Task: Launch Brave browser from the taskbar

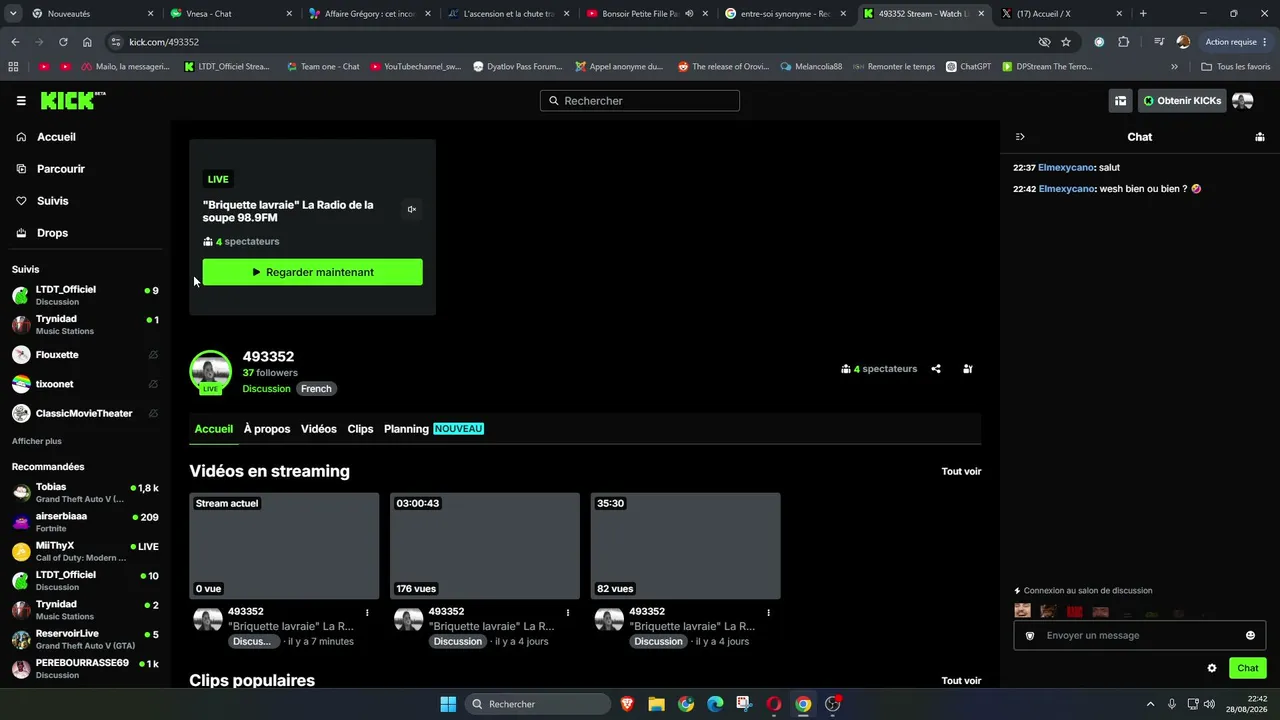Action: click(x=627, y=704)
